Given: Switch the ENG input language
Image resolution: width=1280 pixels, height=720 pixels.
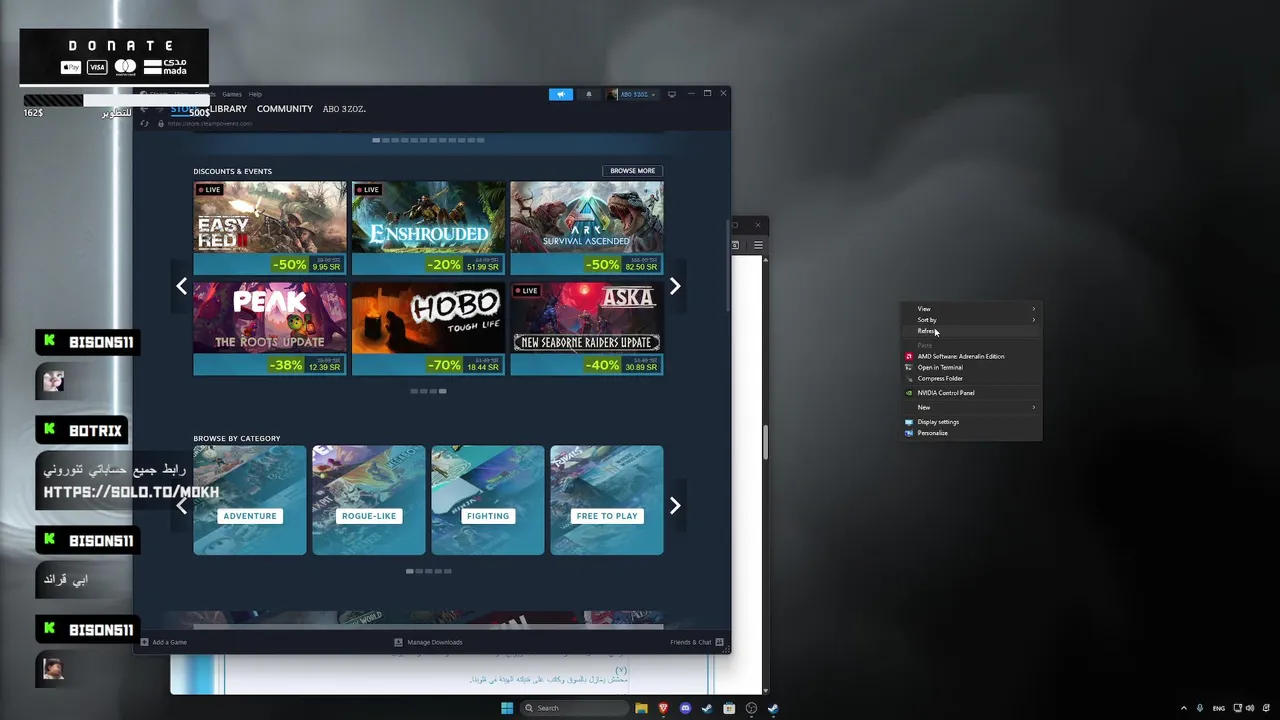Looking at the screenshot, I should click(x=1219, y=708).
